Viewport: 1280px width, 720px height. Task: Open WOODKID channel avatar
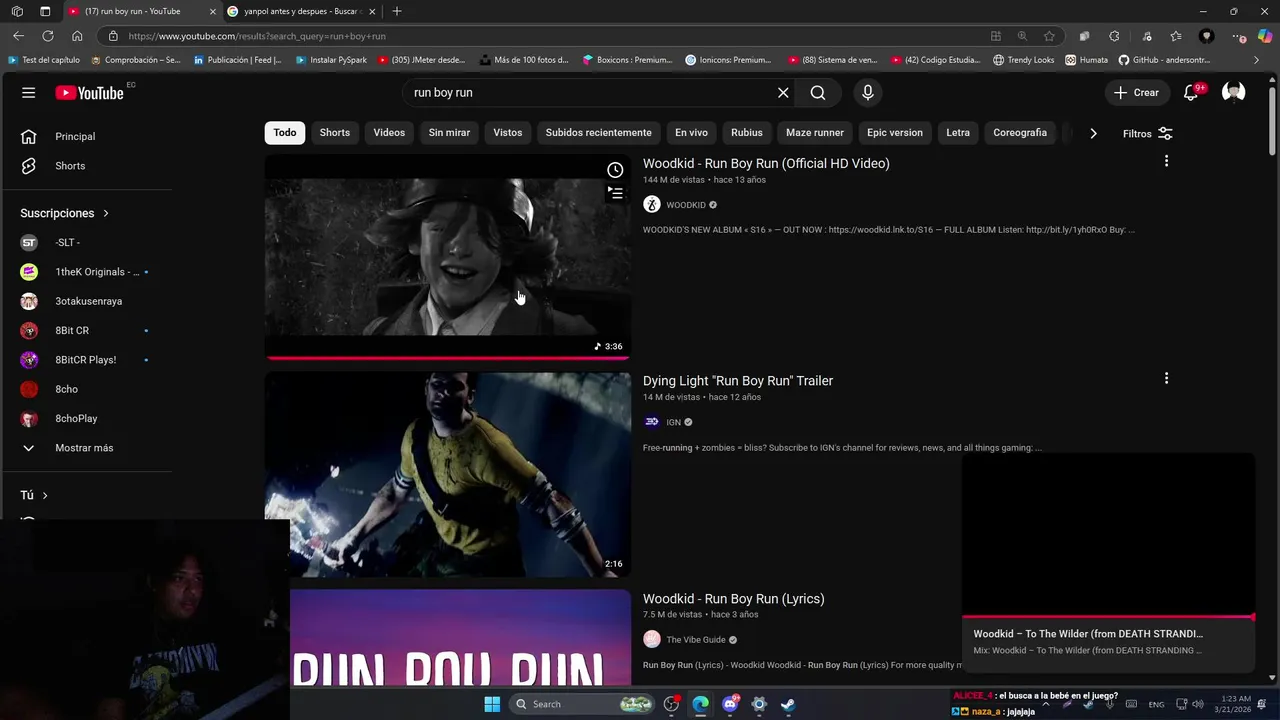[x=652, y=205]
